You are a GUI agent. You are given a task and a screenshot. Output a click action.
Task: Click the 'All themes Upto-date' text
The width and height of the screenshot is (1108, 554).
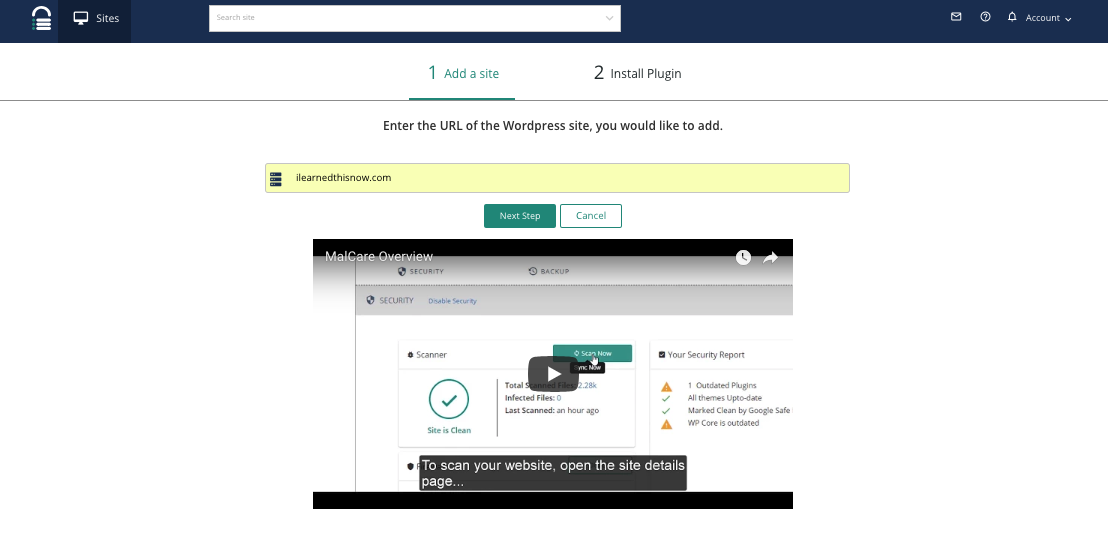pyautogui.click(x=725, y=399)
